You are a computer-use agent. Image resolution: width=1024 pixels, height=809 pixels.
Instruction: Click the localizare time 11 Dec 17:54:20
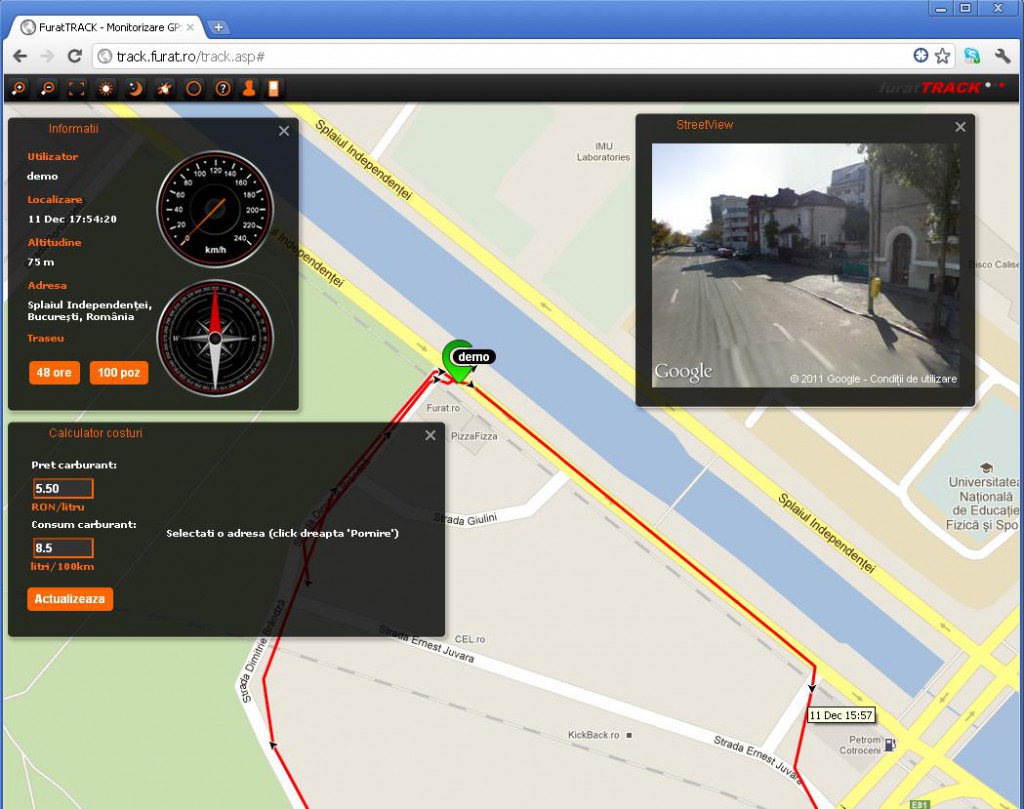72,219
